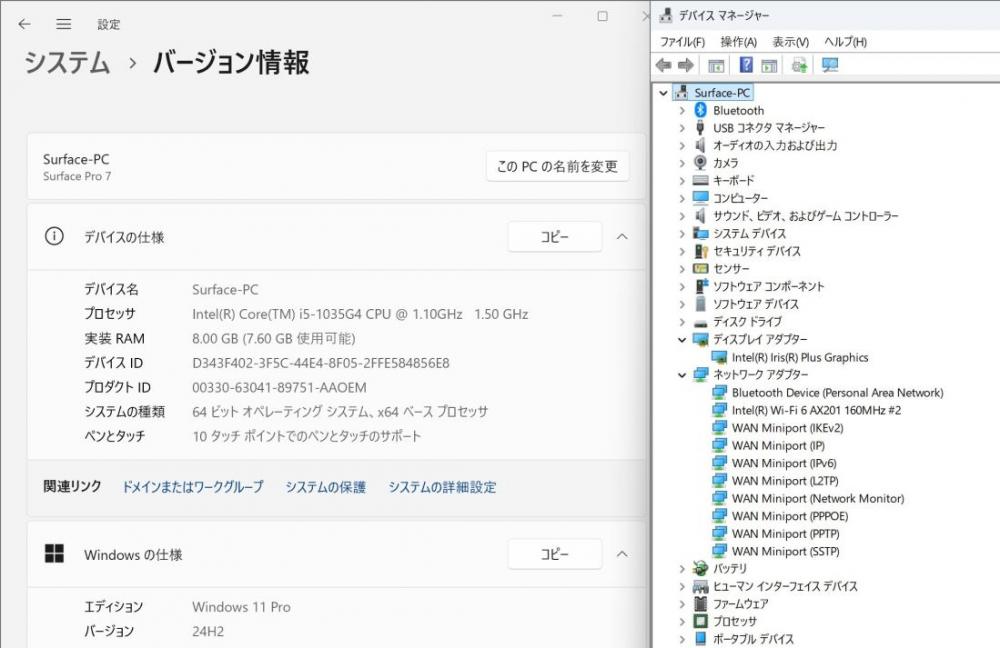Click the この PC の名前を変更 button
This screenshot has width=1000, height=648.
[557, 166]
